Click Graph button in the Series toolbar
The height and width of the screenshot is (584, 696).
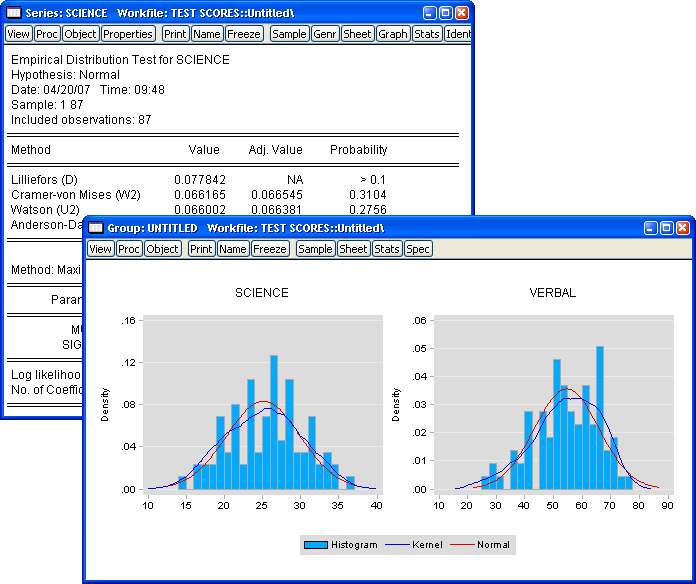(x=393, y=34)
